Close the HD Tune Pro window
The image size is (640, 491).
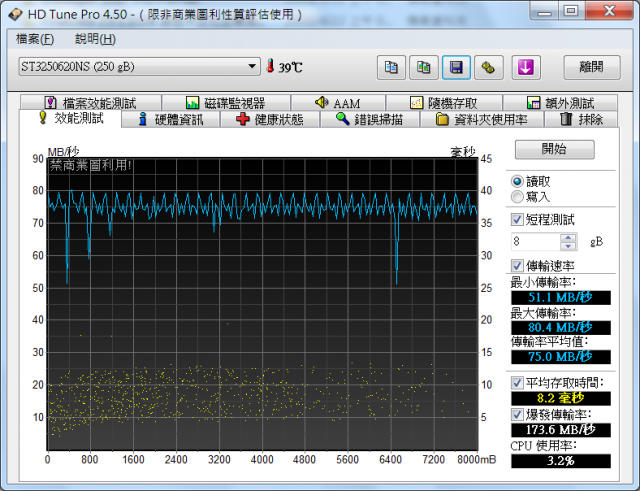[x=609, y=11]
